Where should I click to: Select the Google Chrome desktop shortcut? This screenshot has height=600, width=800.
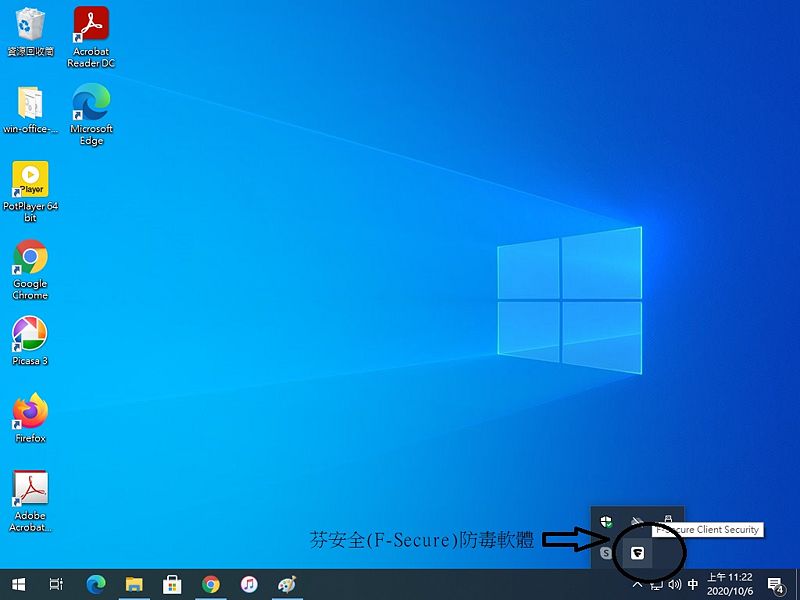30,270
